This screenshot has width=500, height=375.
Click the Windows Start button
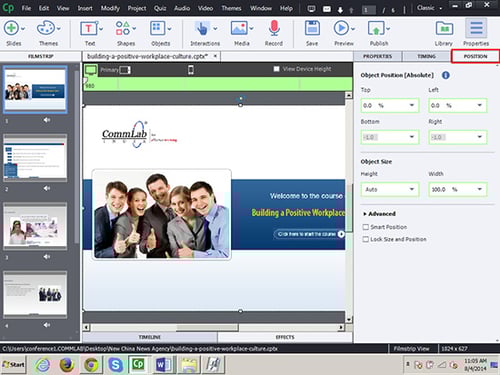coord(13,364)
